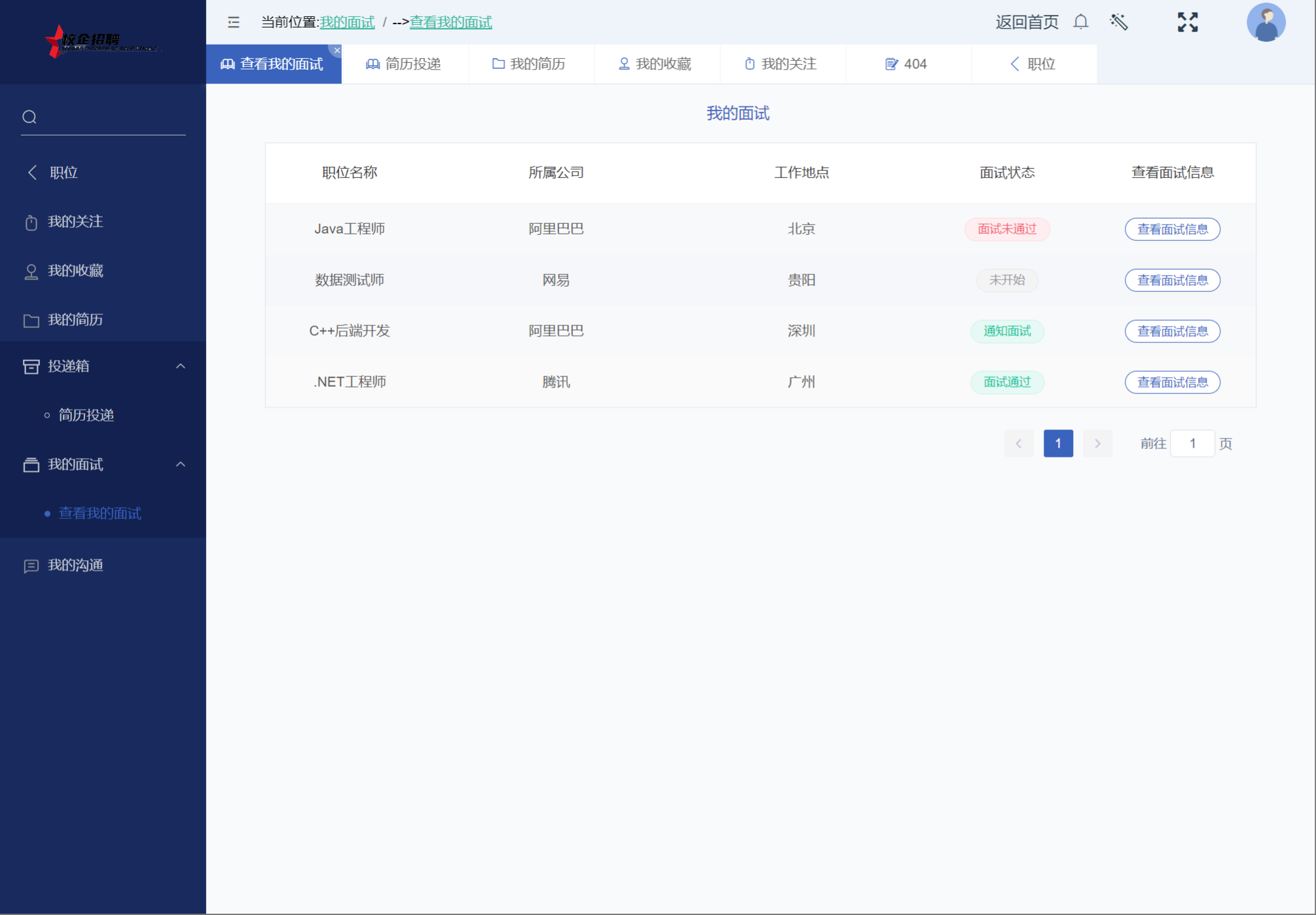1316x915 pixels.
Task: View interview info for .NET工程师 row
Action: 1172,382
